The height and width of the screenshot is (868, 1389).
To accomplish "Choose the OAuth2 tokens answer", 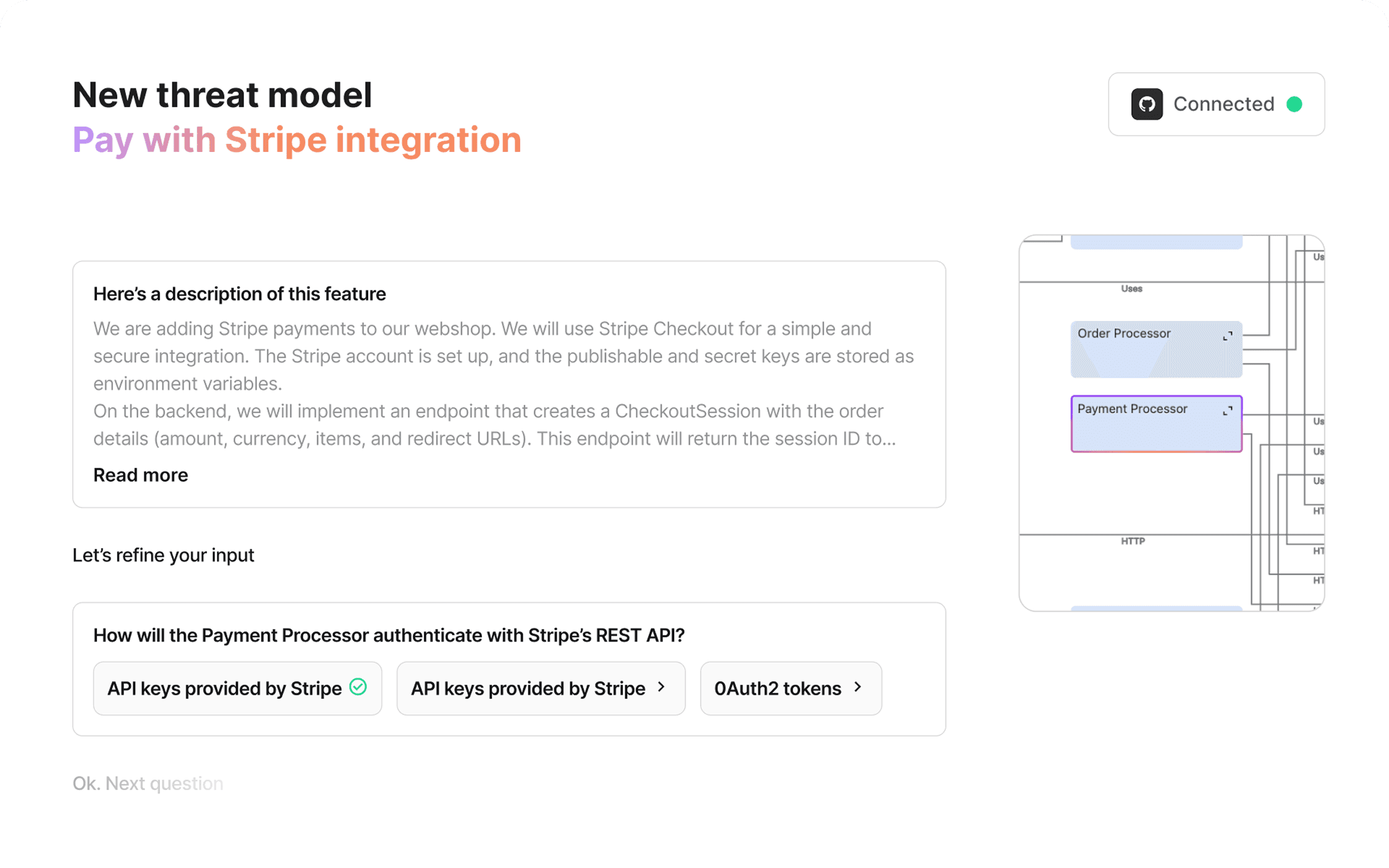I will (777, 688).
